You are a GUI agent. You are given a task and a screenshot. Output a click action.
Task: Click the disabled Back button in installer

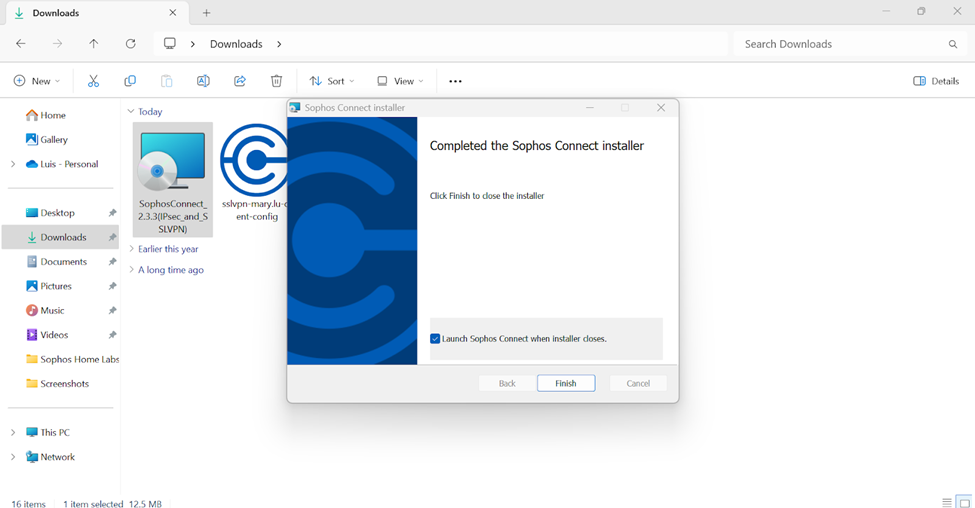pyautogui.click(x=507, y=383)
